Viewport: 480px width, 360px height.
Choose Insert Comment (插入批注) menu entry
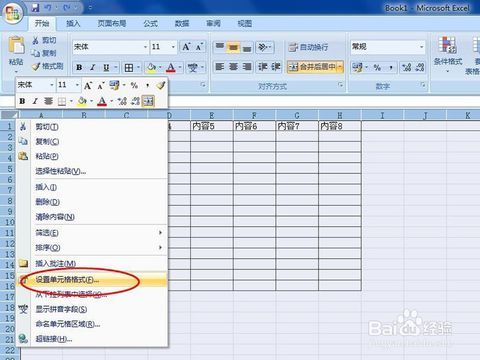92,264
